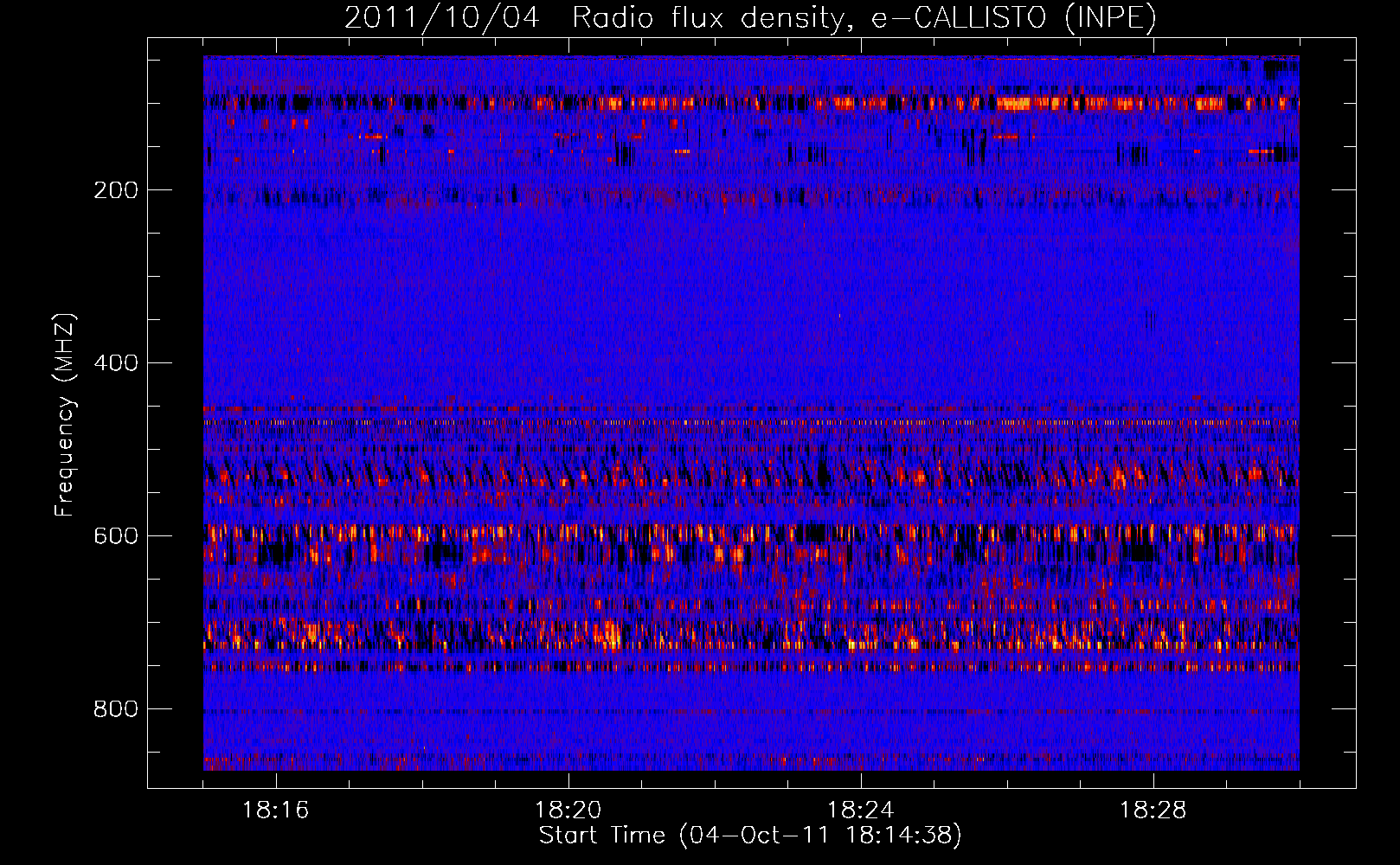Click the 'Frequency (MHZ)' axis label
The width and height of the screenshot is (1400, 865).
65,415
